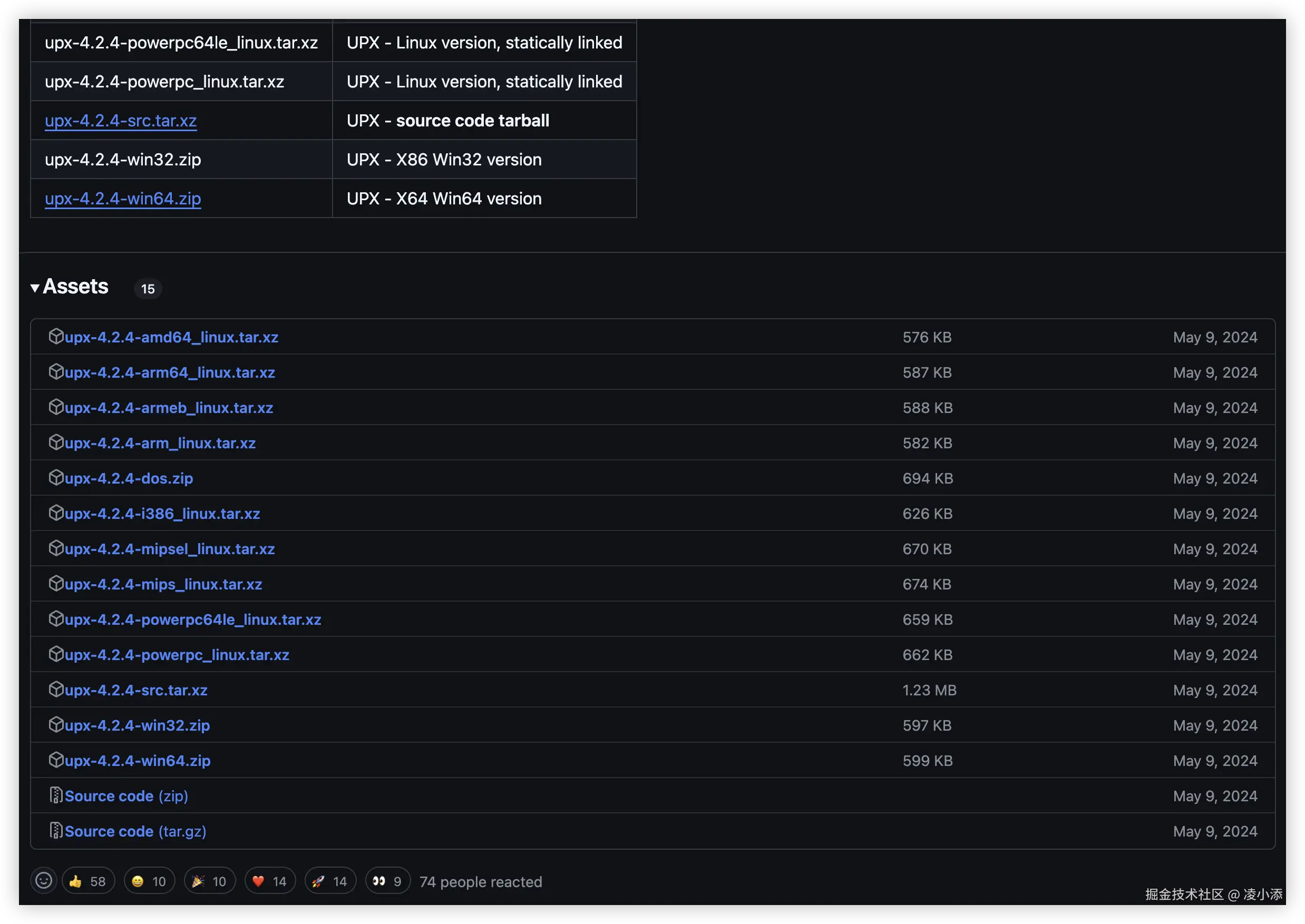Click the Assets count badge showing 15
Screen dimensions: 1305x924
coord(148,289)
